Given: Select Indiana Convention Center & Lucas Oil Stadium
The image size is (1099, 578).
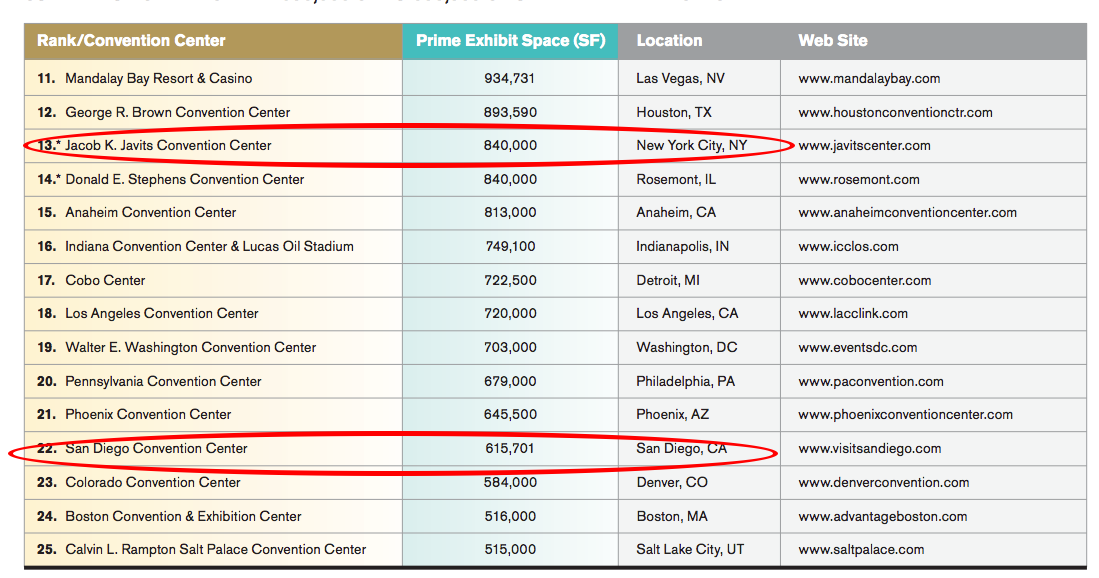Looking at the screenshot, I should click(210, 247).
